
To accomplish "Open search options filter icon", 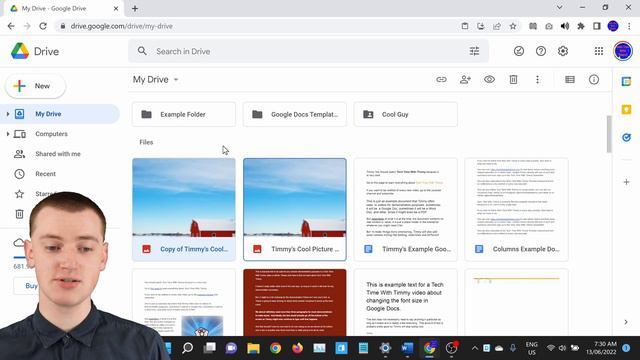I will coord(474,51).
